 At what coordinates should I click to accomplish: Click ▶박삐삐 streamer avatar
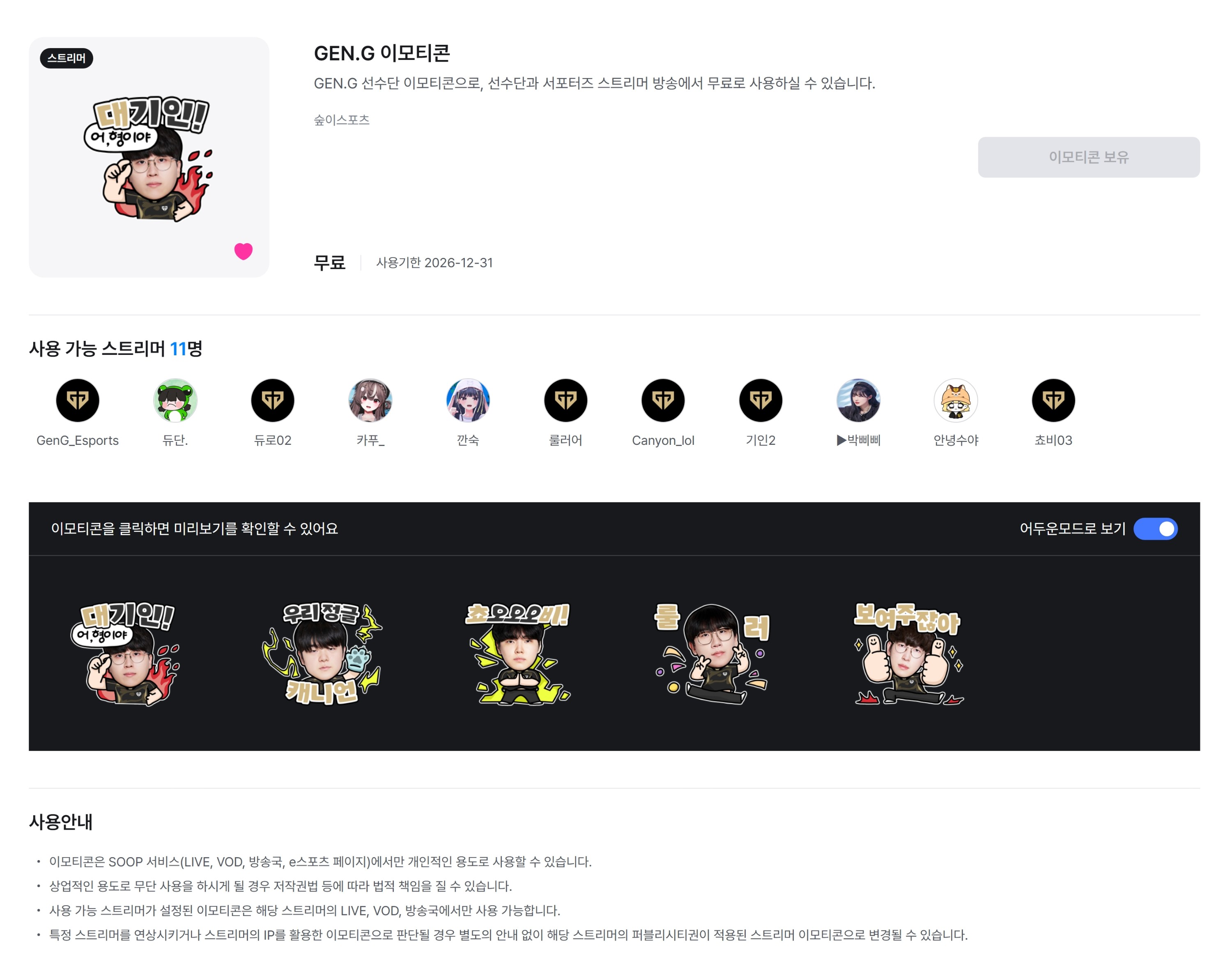tap(858, 400)
